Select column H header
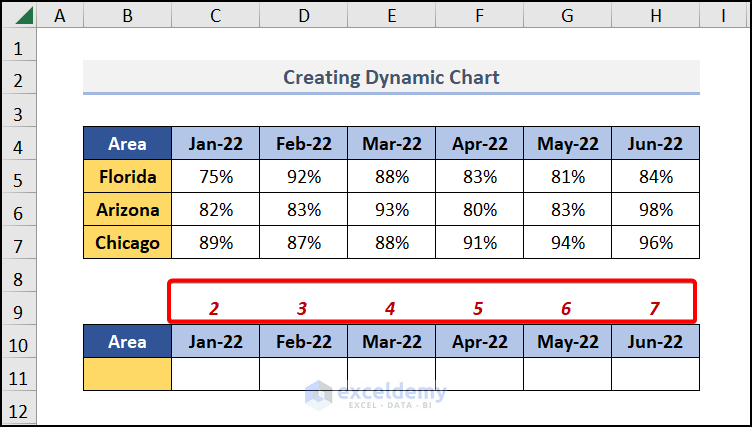 pos(655,16)
